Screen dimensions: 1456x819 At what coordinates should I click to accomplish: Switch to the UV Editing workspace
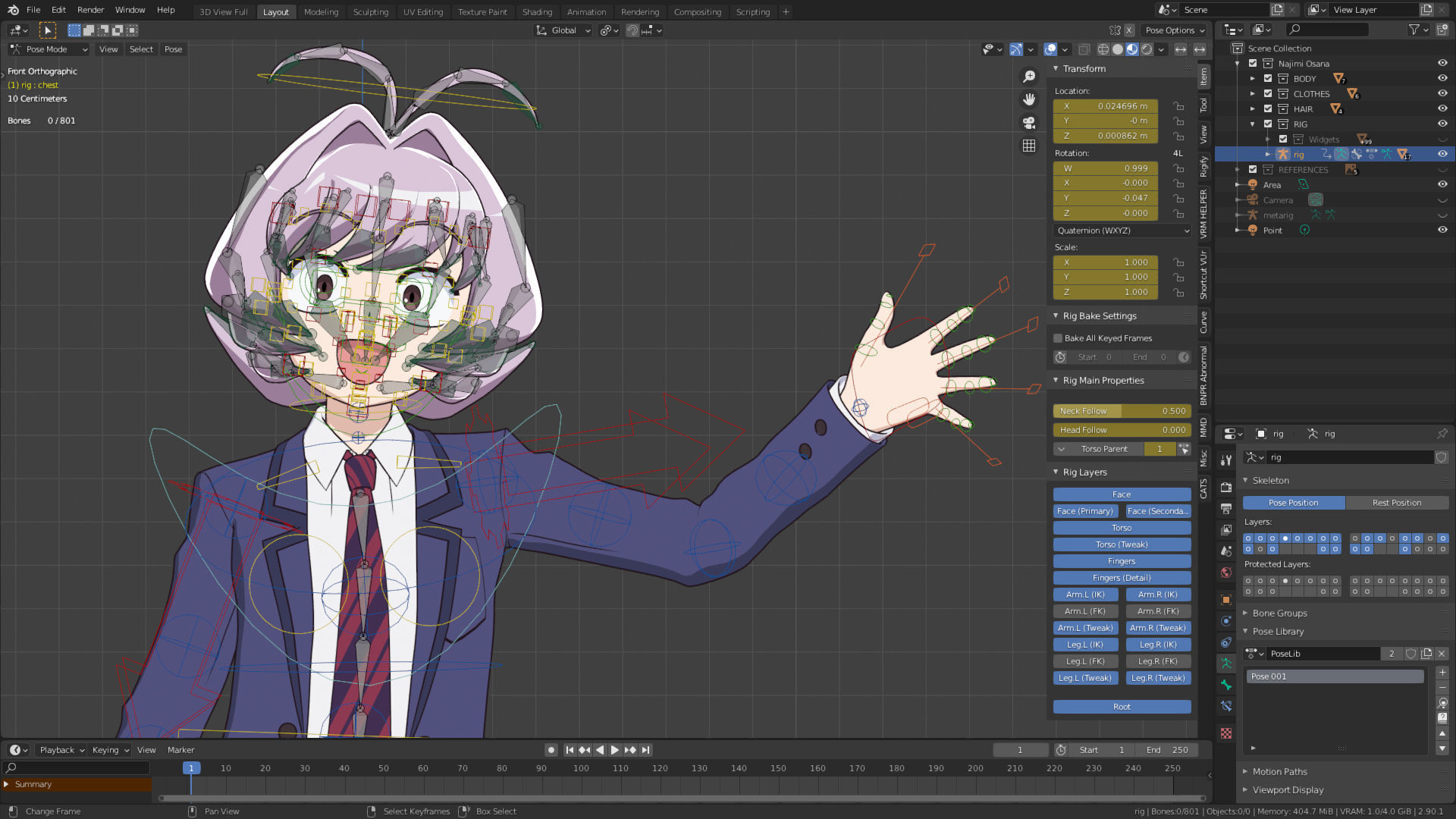click(x=423, y=11)
